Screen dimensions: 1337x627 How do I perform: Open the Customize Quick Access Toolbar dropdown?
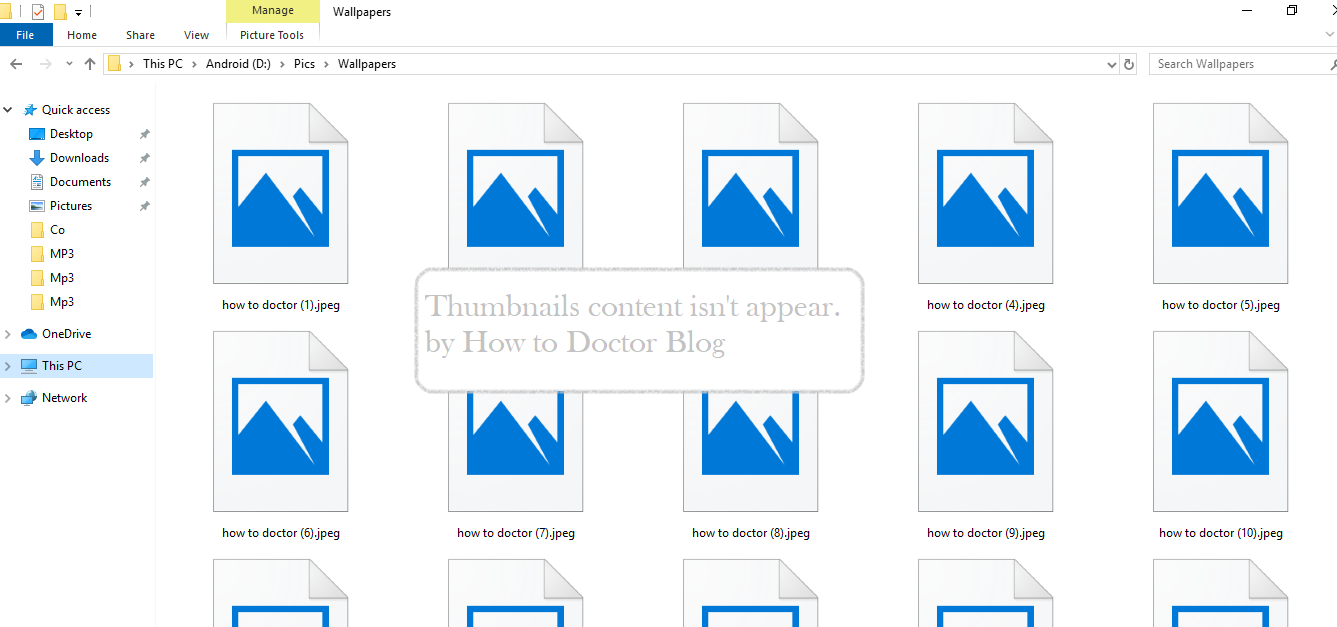tap(78, 11)
